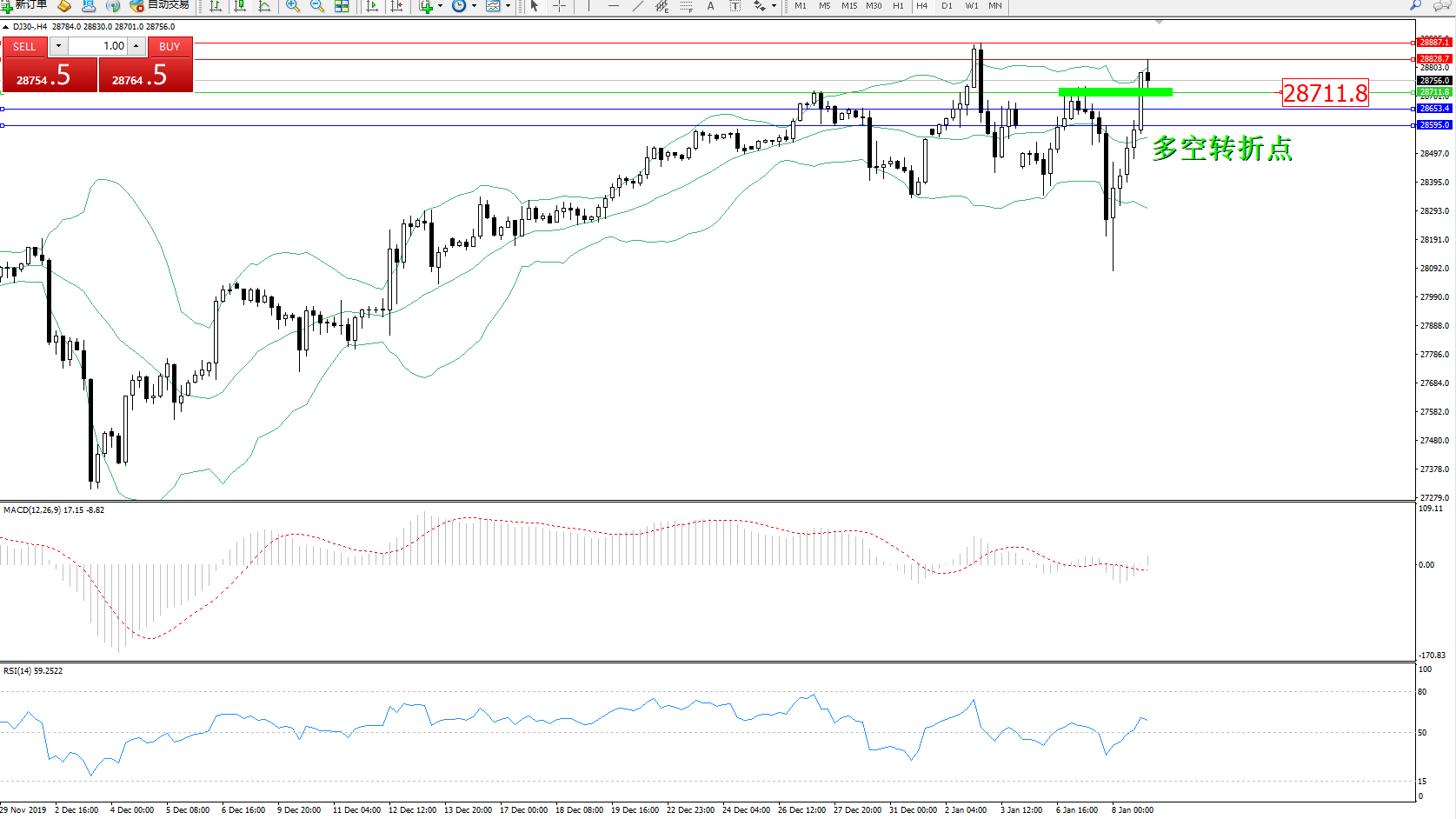Switch to the D1 timeframe

click(947, 6)
